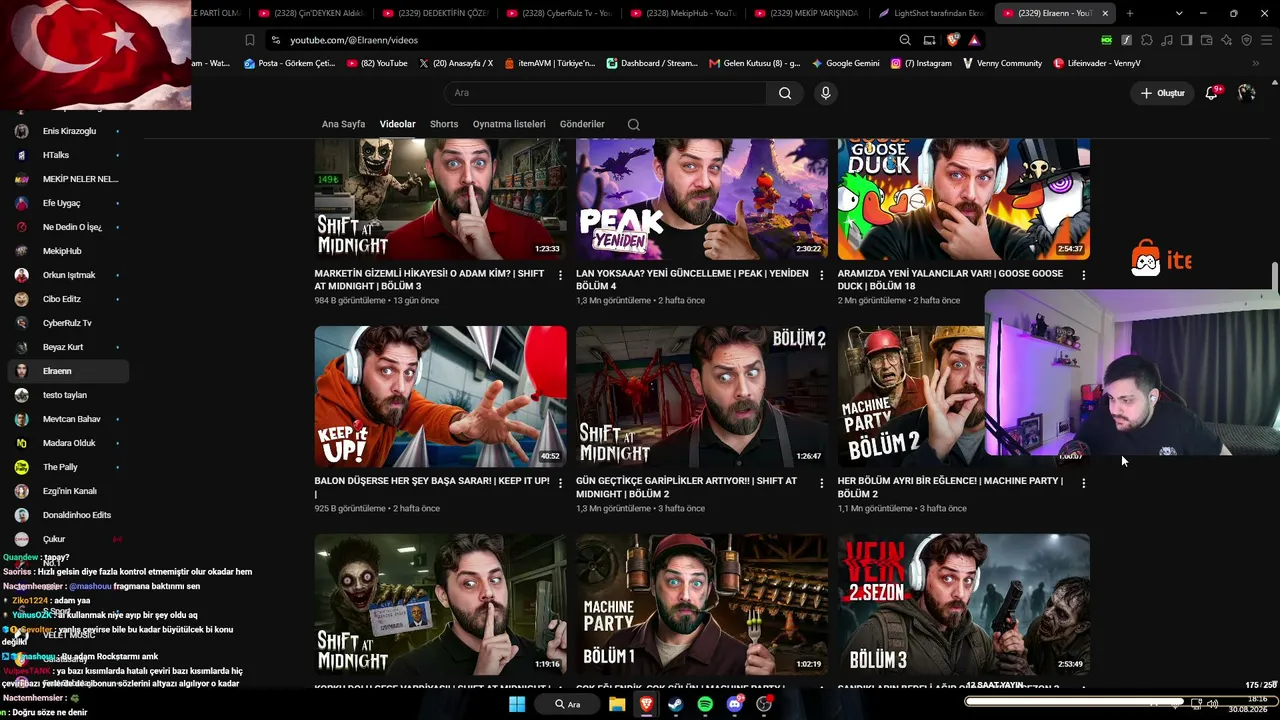Open the Venny Community bookmark

click(x=1003, y=63)
